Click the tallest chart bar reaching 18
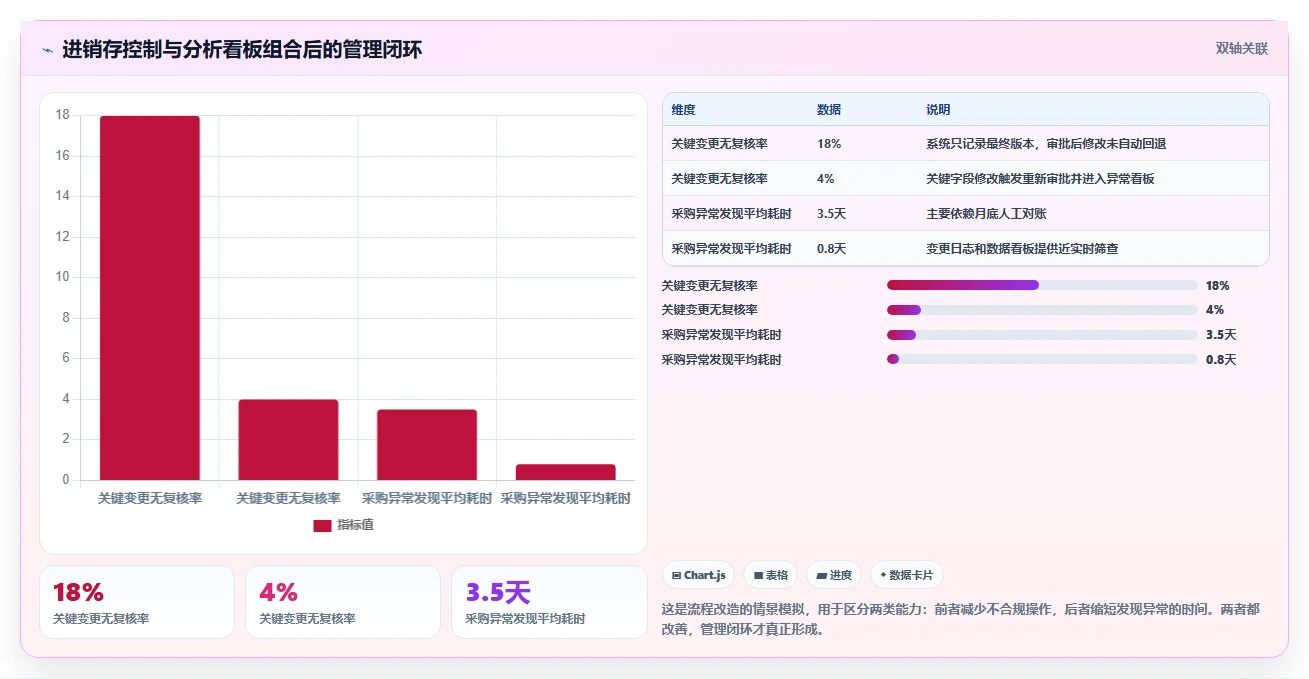This screenshot has width=1309, height=679. (x=150, y=298)
